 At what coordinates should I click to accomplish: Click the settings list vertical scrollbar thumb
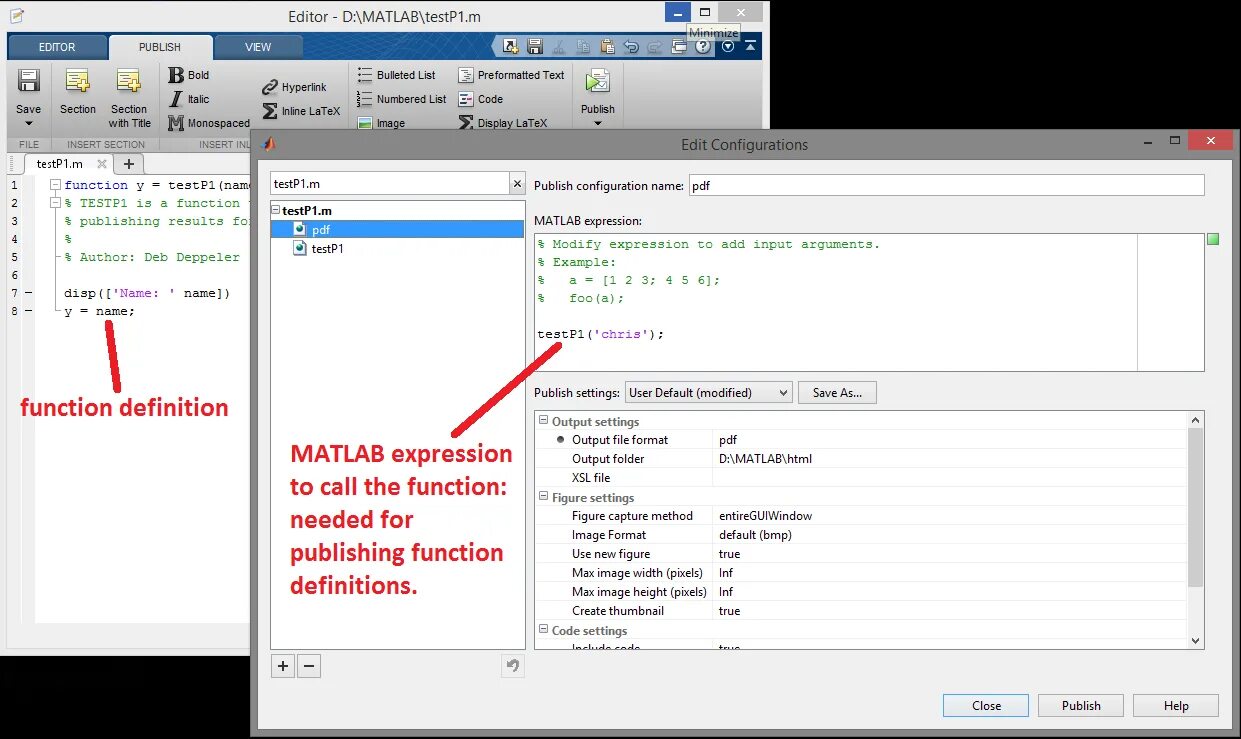[x=1195, y=508]
